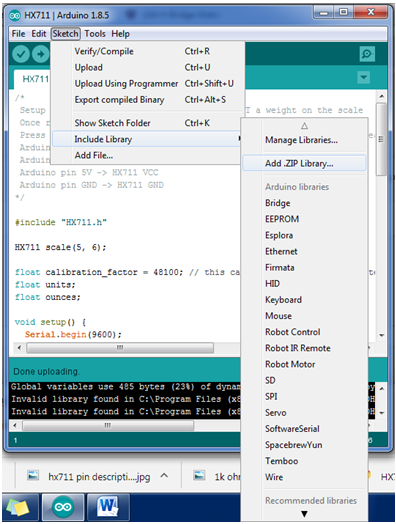Open the File menu
This screenshot has width=396, height=524.
click(18, 34)
